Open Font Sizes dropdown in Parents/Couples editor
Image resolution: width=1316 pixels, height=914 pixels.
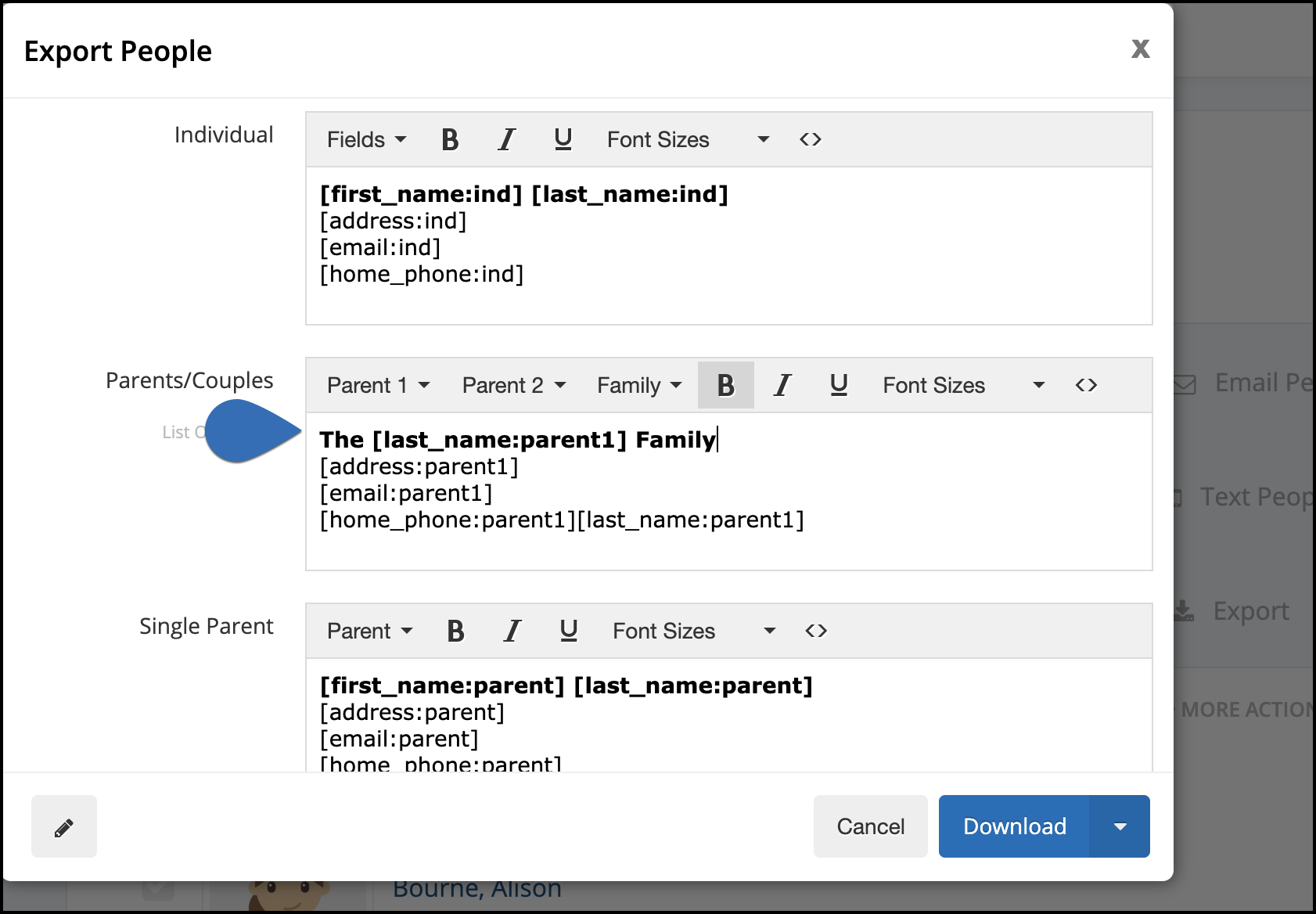click(x=964, y=385)
